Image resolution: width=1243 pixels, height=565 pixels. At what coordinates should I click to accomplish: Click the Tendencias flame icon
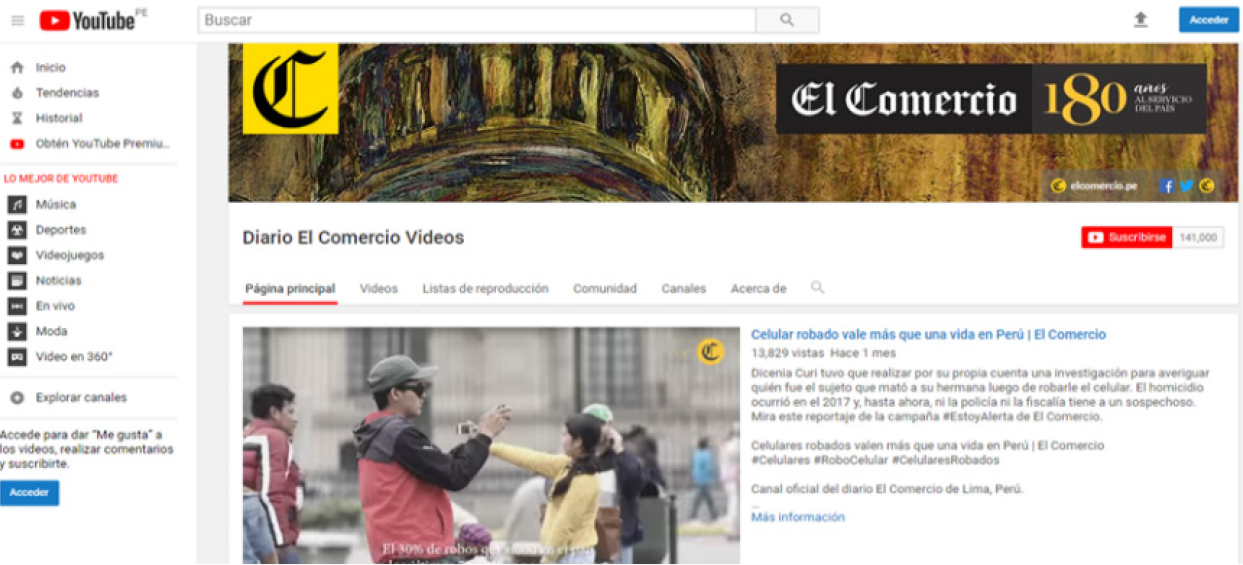16,93
